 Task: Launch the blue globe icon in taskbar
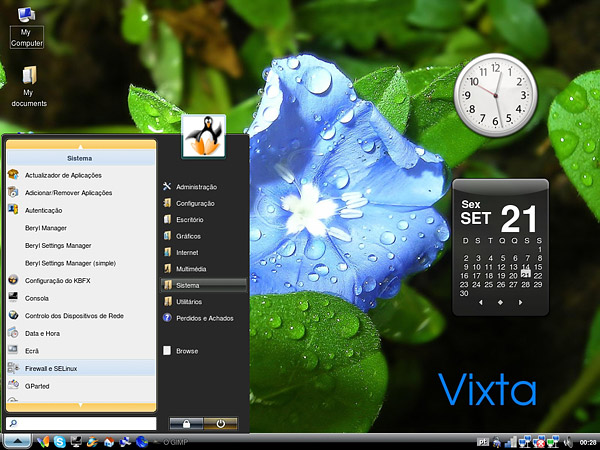tap(142, 442)
